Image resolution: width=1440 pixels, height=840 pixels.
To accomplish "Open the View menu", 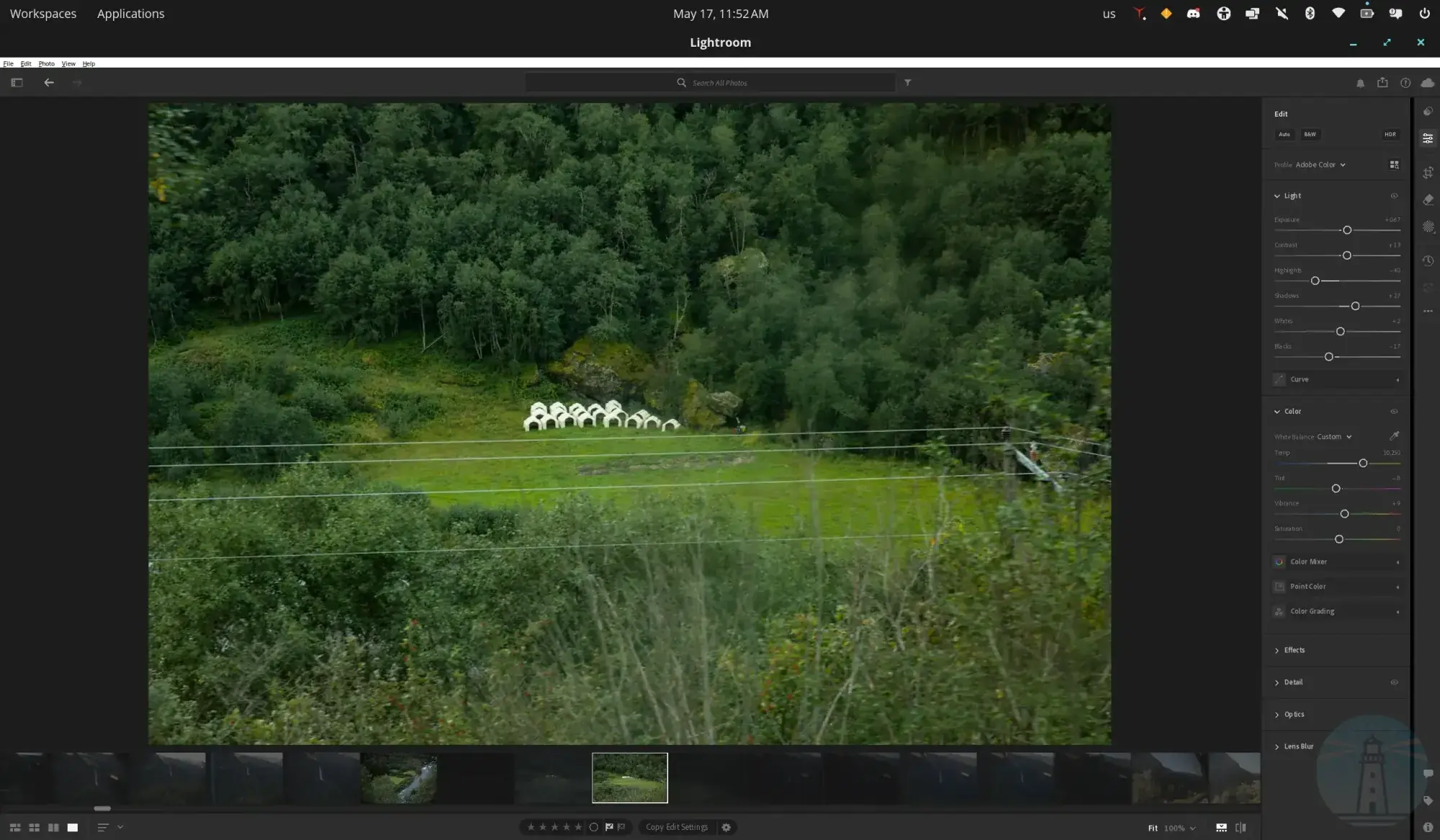I will 68,63.
